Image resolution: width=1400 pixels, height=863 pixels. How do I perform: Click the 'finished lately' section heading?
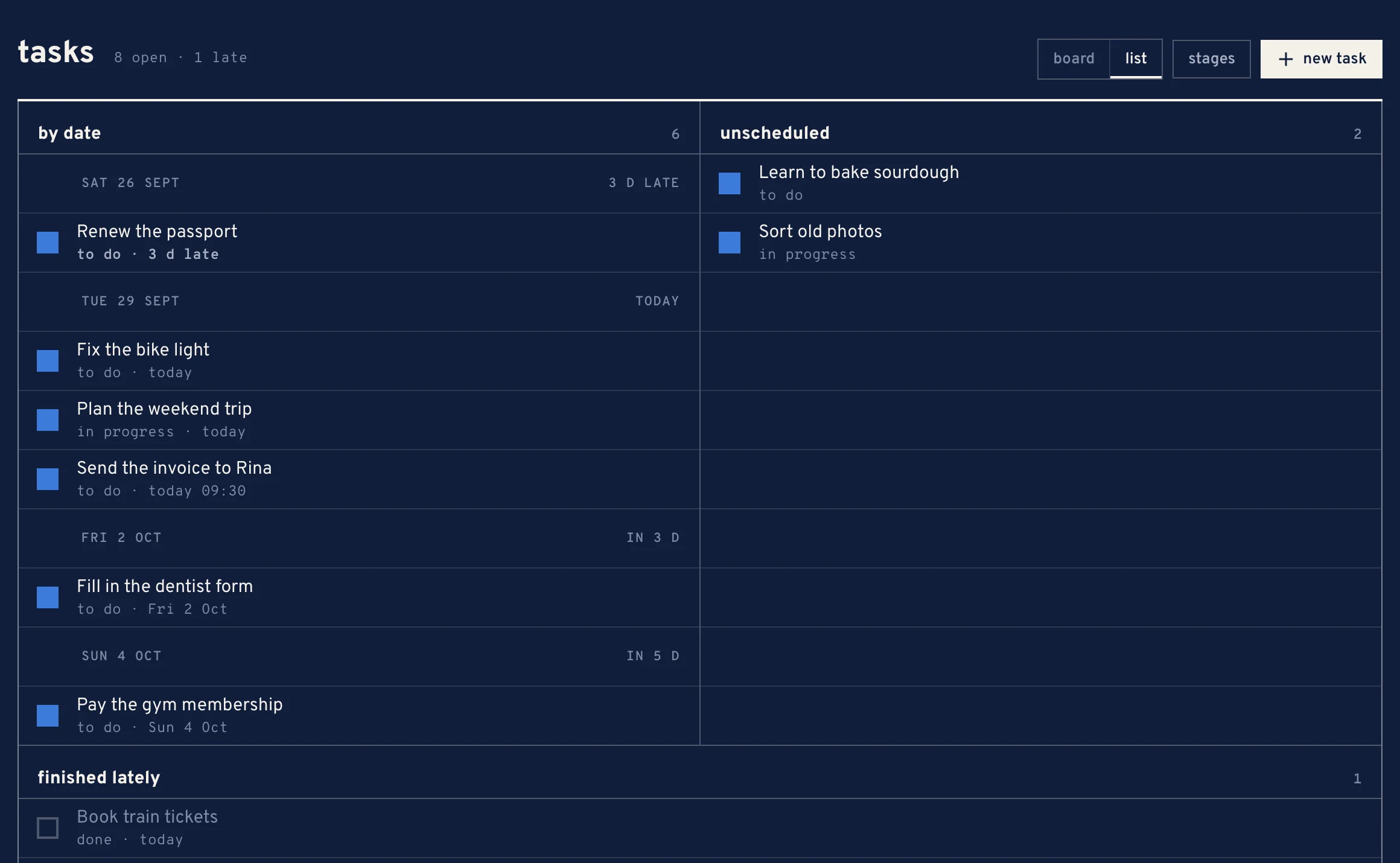[99, 777]
